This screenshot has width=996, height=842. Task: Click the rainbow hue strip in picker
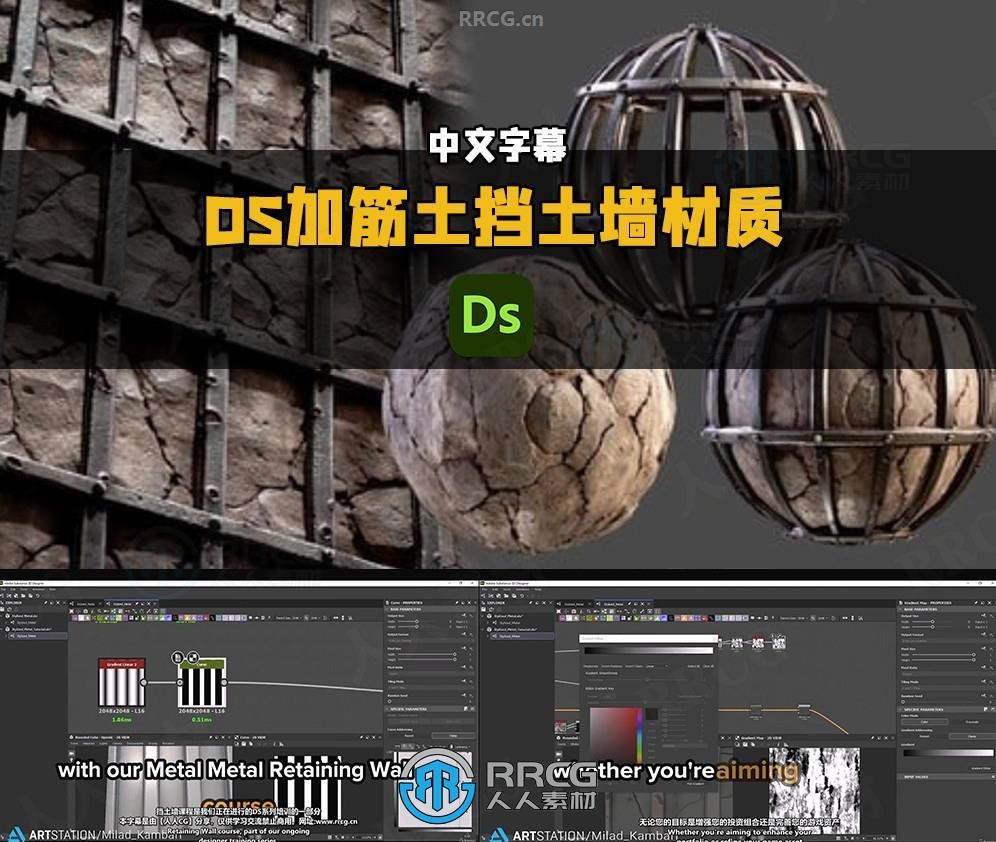640,735
